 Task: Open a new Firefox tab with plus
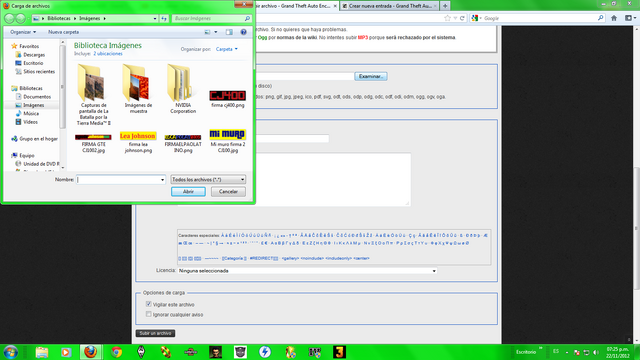pos(445,6)
